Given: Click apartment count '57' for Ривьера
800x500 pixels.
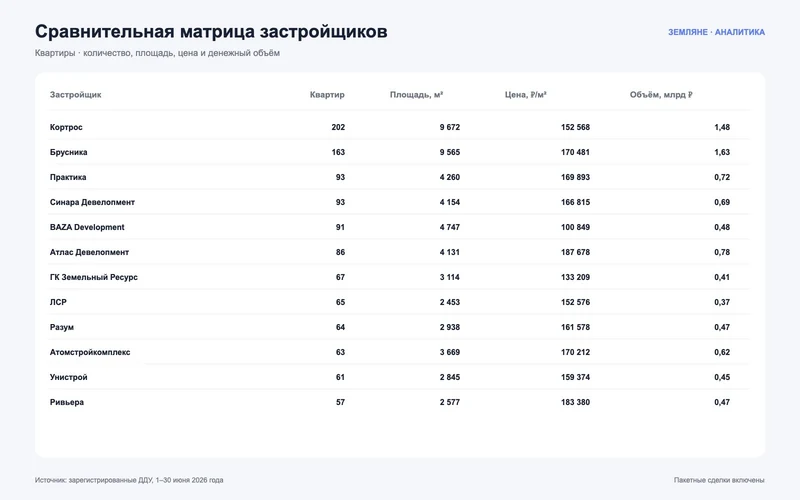Looking at the screenshot, I should click(340, 402).
